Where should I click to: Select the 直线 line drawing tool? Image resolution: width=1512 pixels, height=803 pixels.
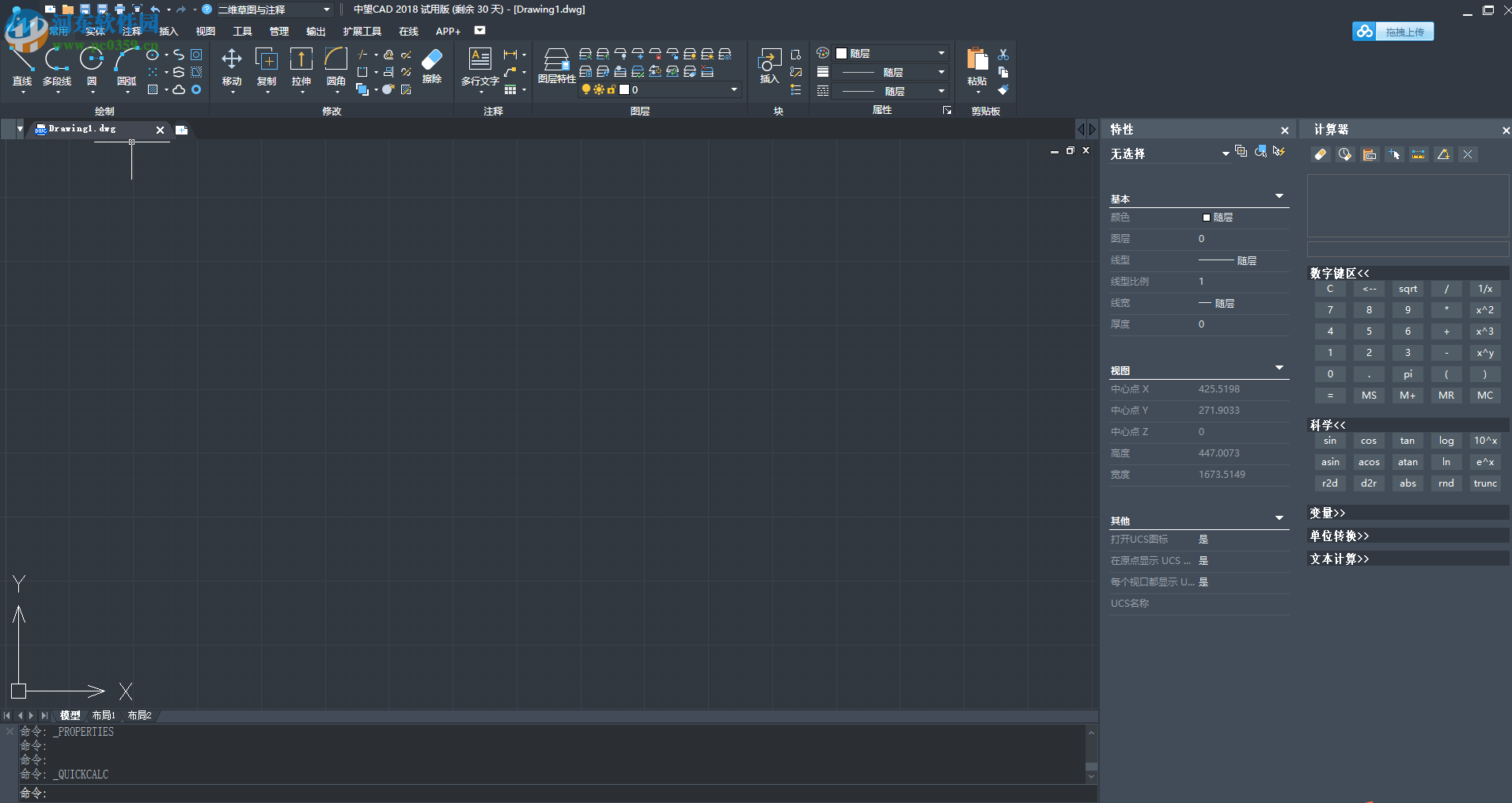pos(22,66)
